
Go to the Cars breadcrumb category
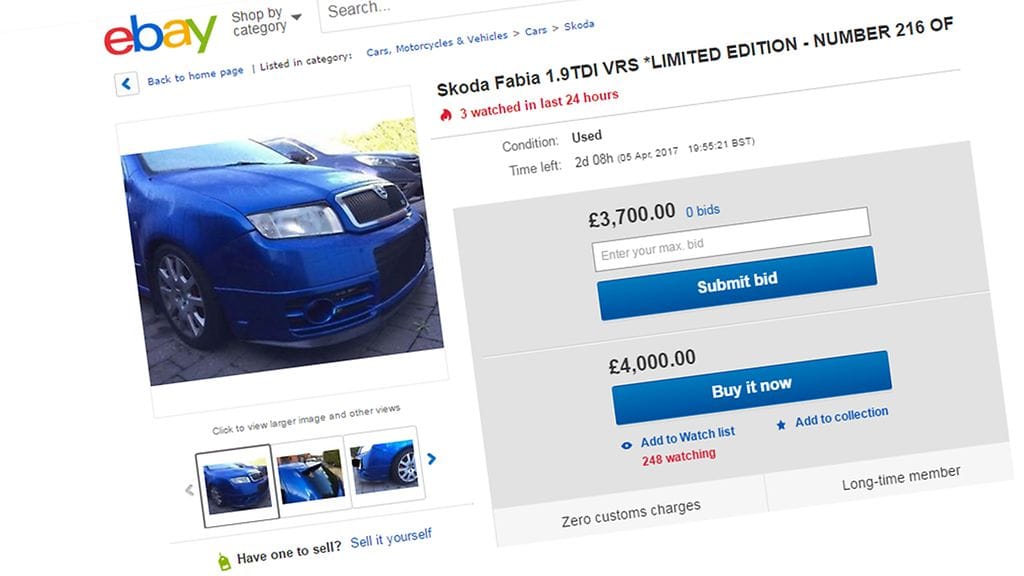click(536, 31)
